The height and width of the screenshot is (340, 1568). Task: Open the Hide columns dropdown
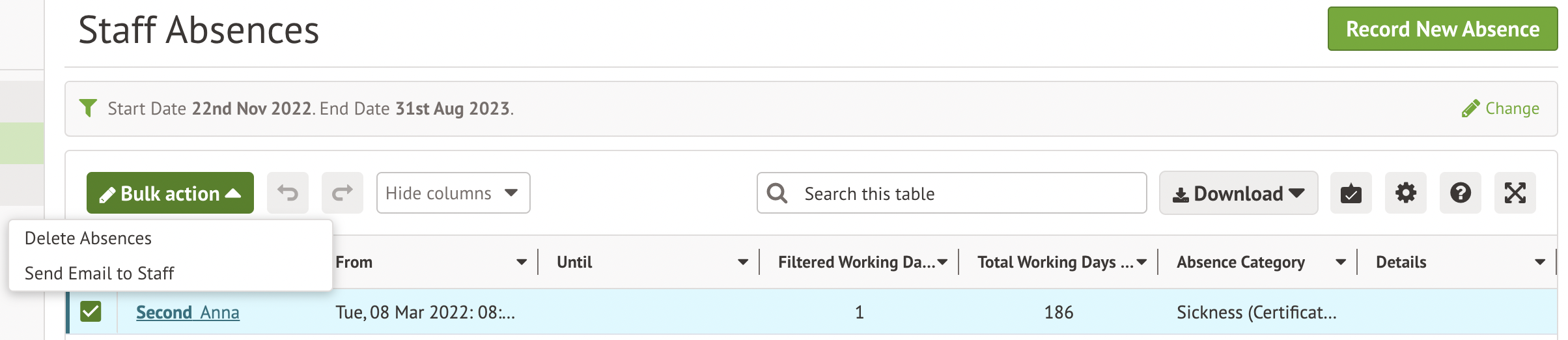click(453, 193)
